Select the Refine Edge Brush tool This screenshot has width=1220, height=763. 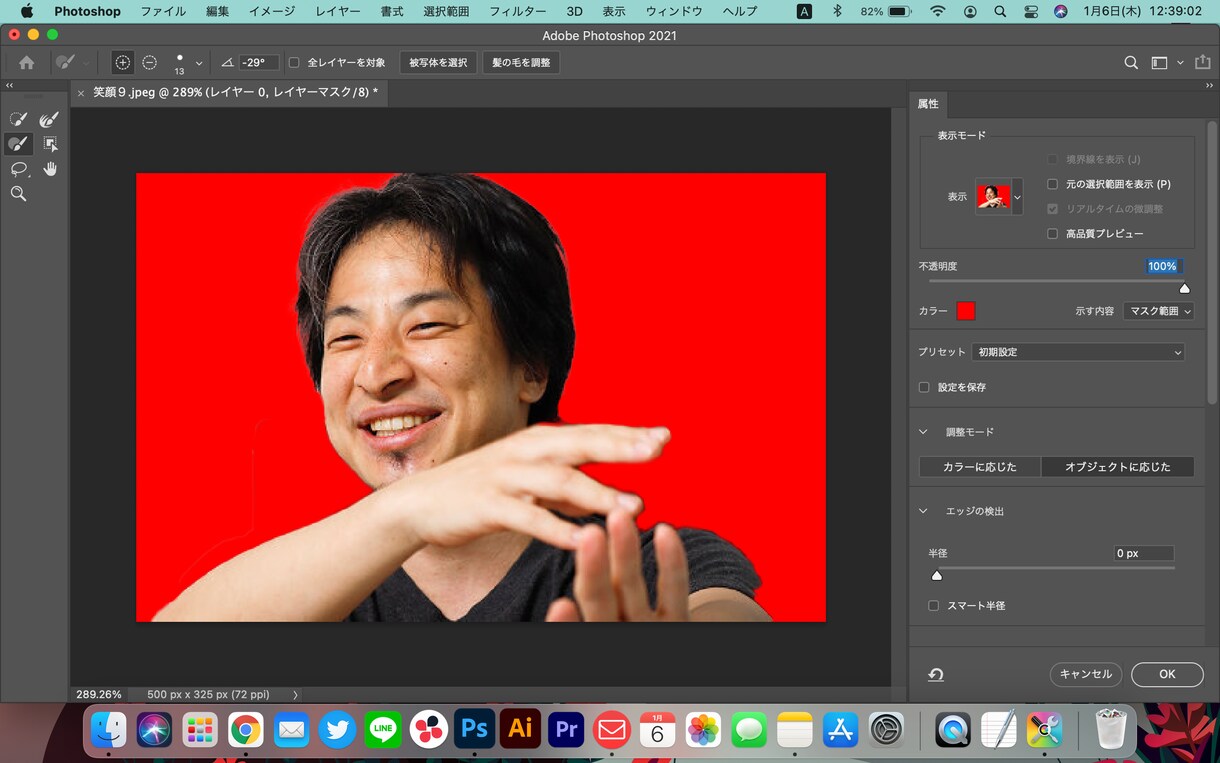(49, 119)
